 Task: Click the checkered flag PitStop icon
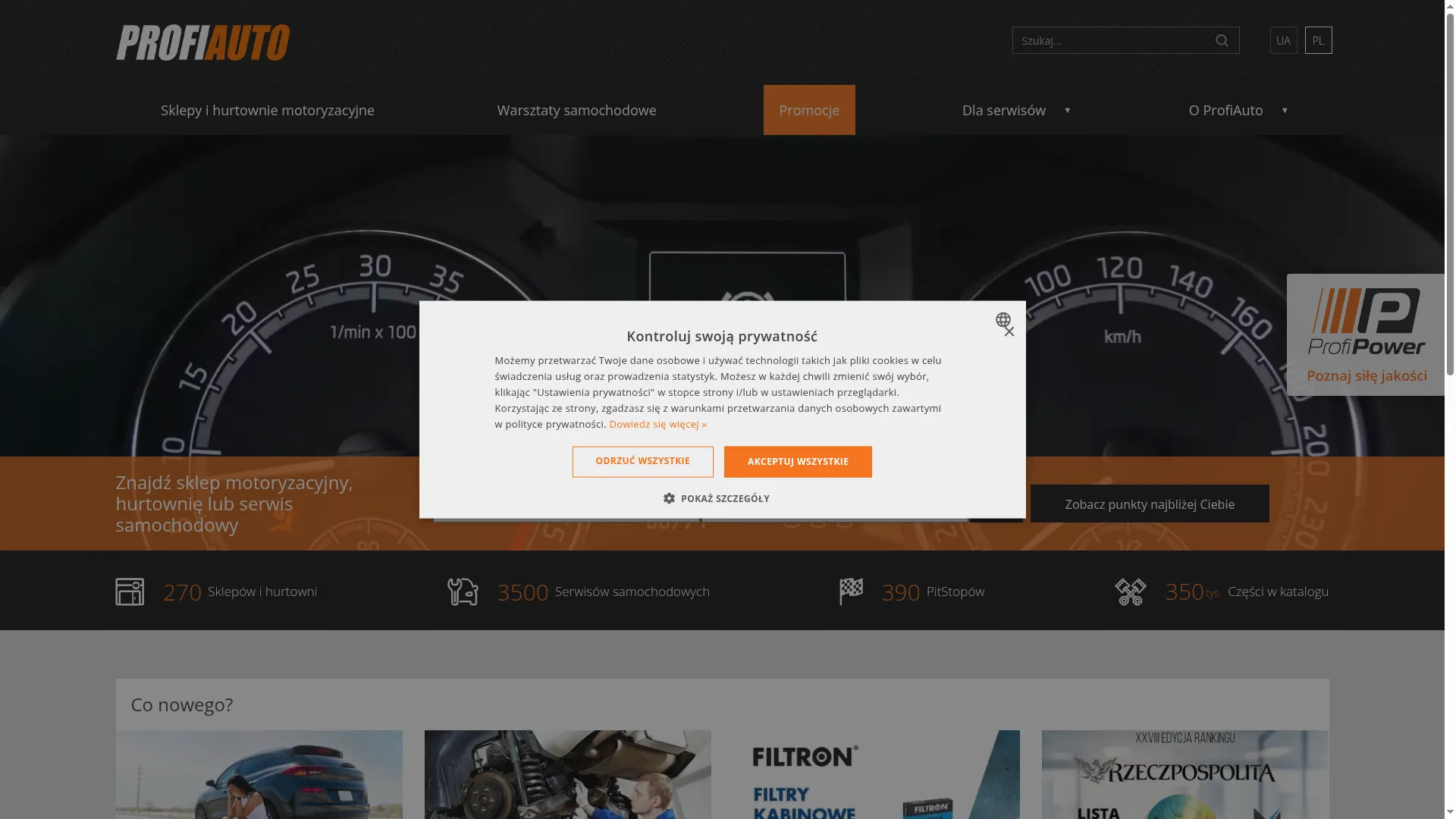(x=852, y=591)
